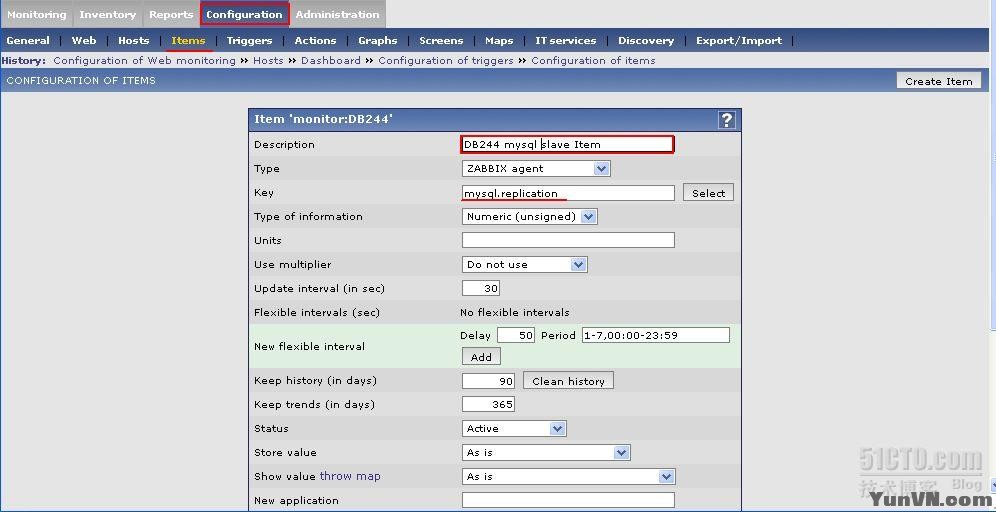Click the Add flexible interval button

click(x=481, y=356)
